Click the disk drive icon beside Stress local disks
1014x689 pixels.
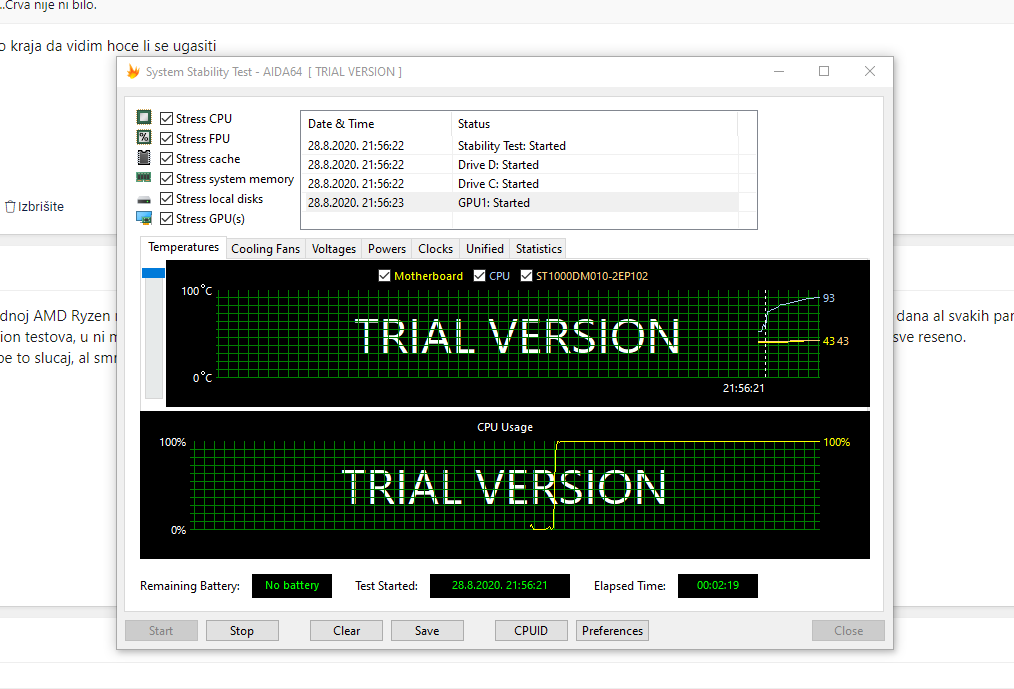pos(144,199)
